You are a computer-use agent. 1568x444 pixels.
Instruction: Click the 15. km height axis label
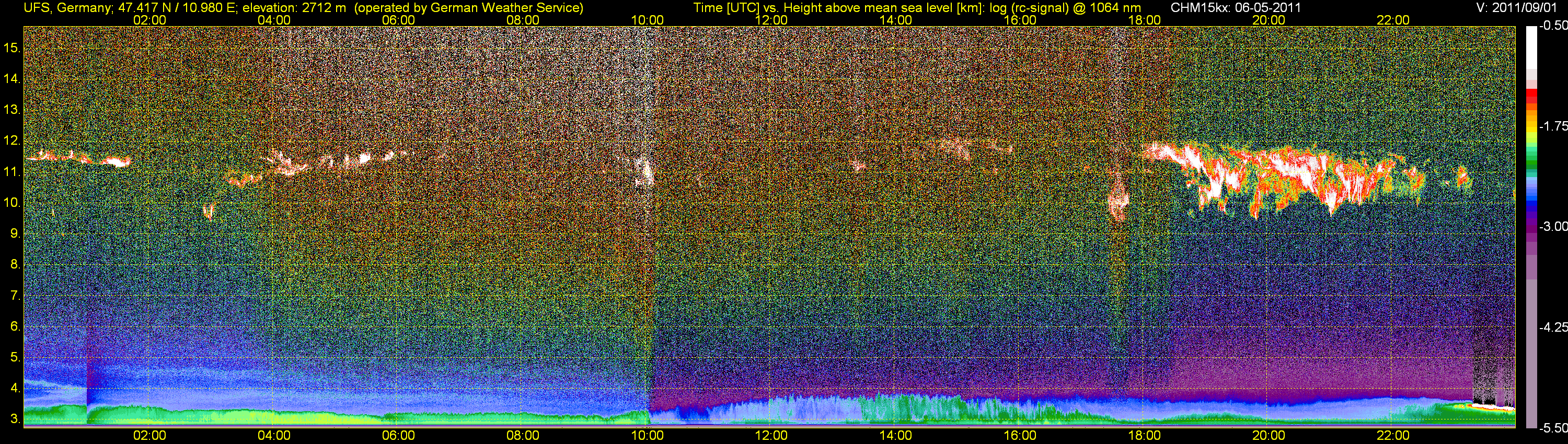[x=12, y=48]
